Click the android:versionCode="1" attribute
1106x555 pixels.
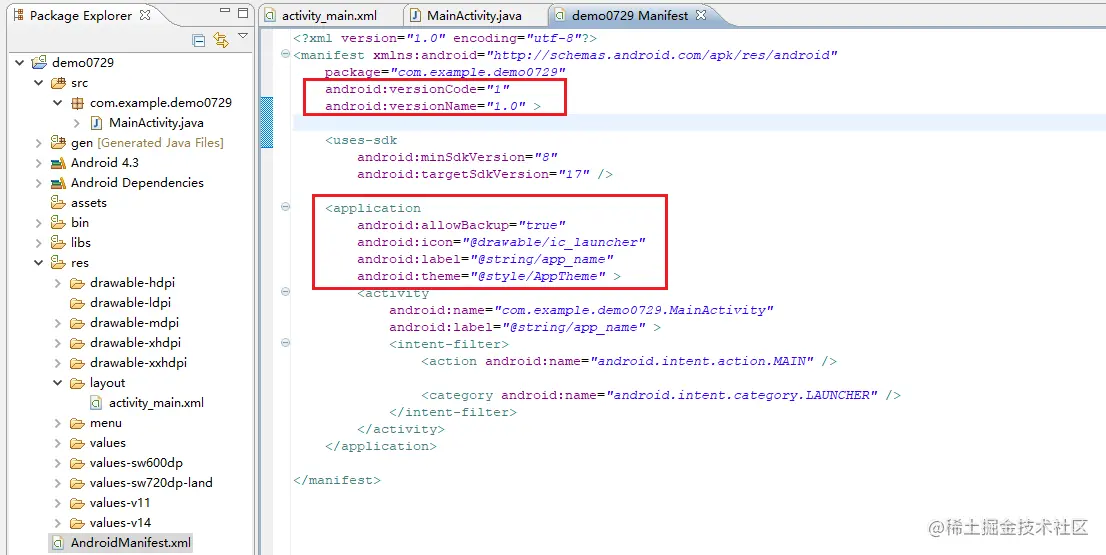pos(418,90)
